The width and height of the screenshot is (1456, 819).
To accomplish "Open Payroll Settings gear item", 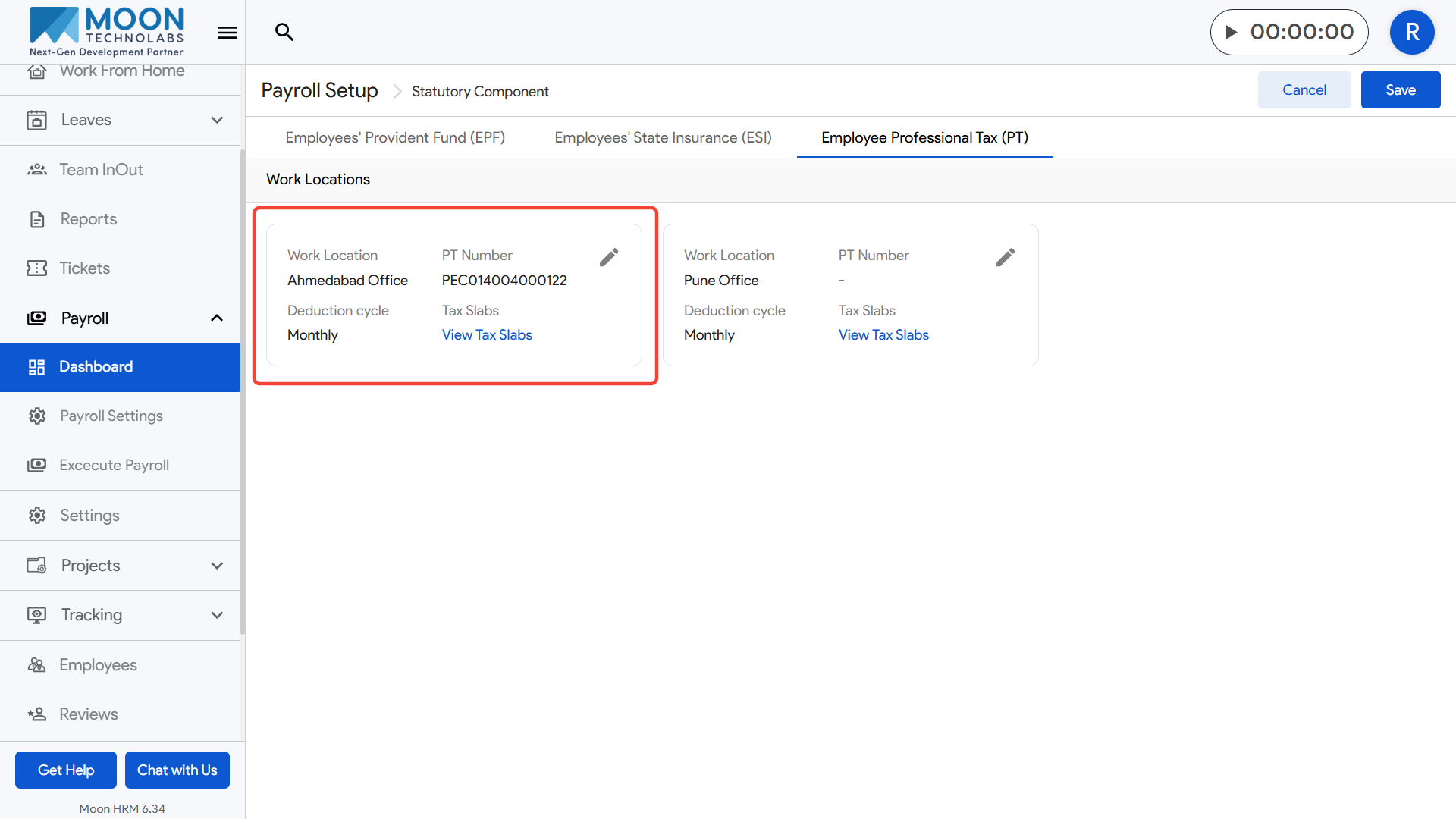I will 111,416.
